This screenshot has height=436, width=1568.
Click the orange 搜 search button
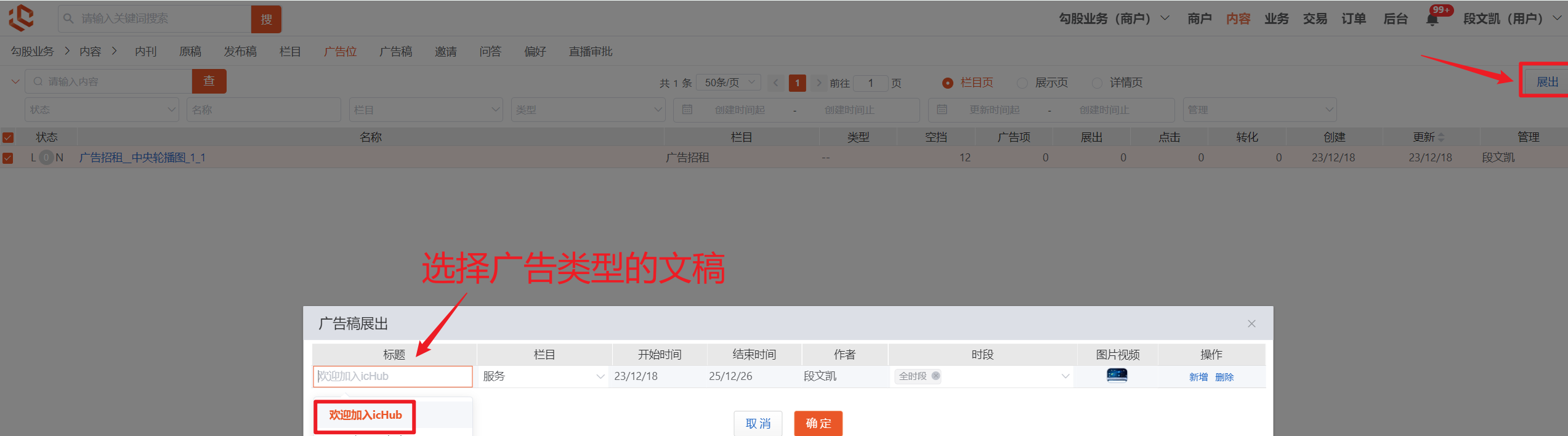(x=266, y=19)
